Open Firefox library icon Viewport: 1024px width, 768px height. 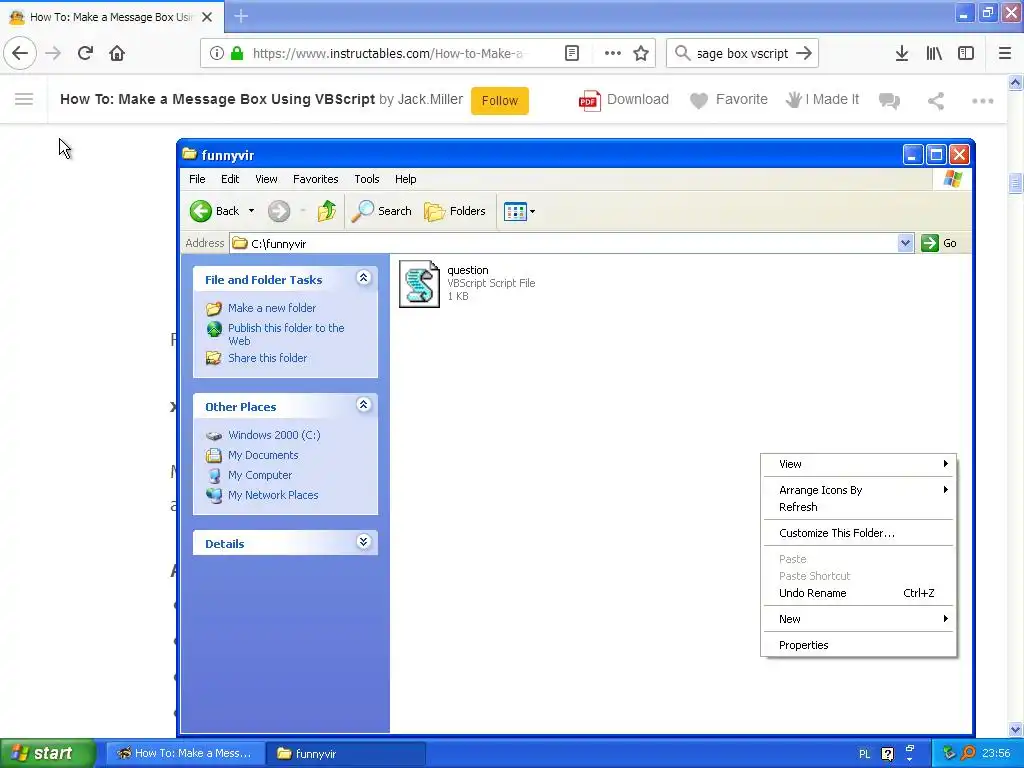click(x=934, y=53)
